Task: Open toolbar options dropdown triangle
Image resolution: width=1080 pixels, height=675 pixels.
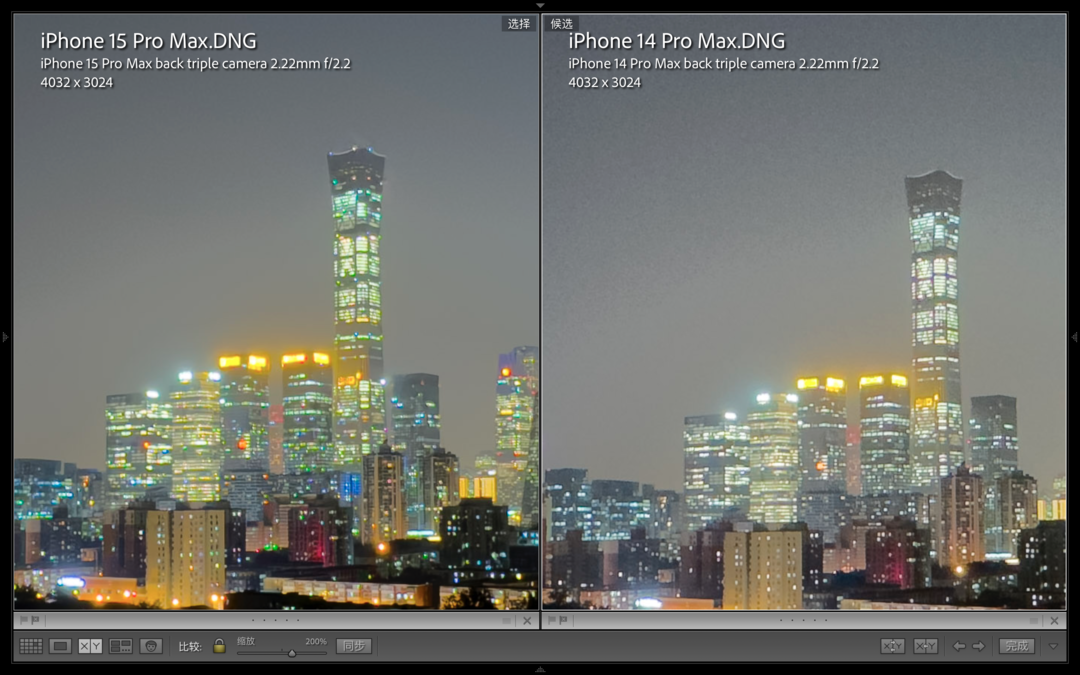Action: click(1053, 646)
